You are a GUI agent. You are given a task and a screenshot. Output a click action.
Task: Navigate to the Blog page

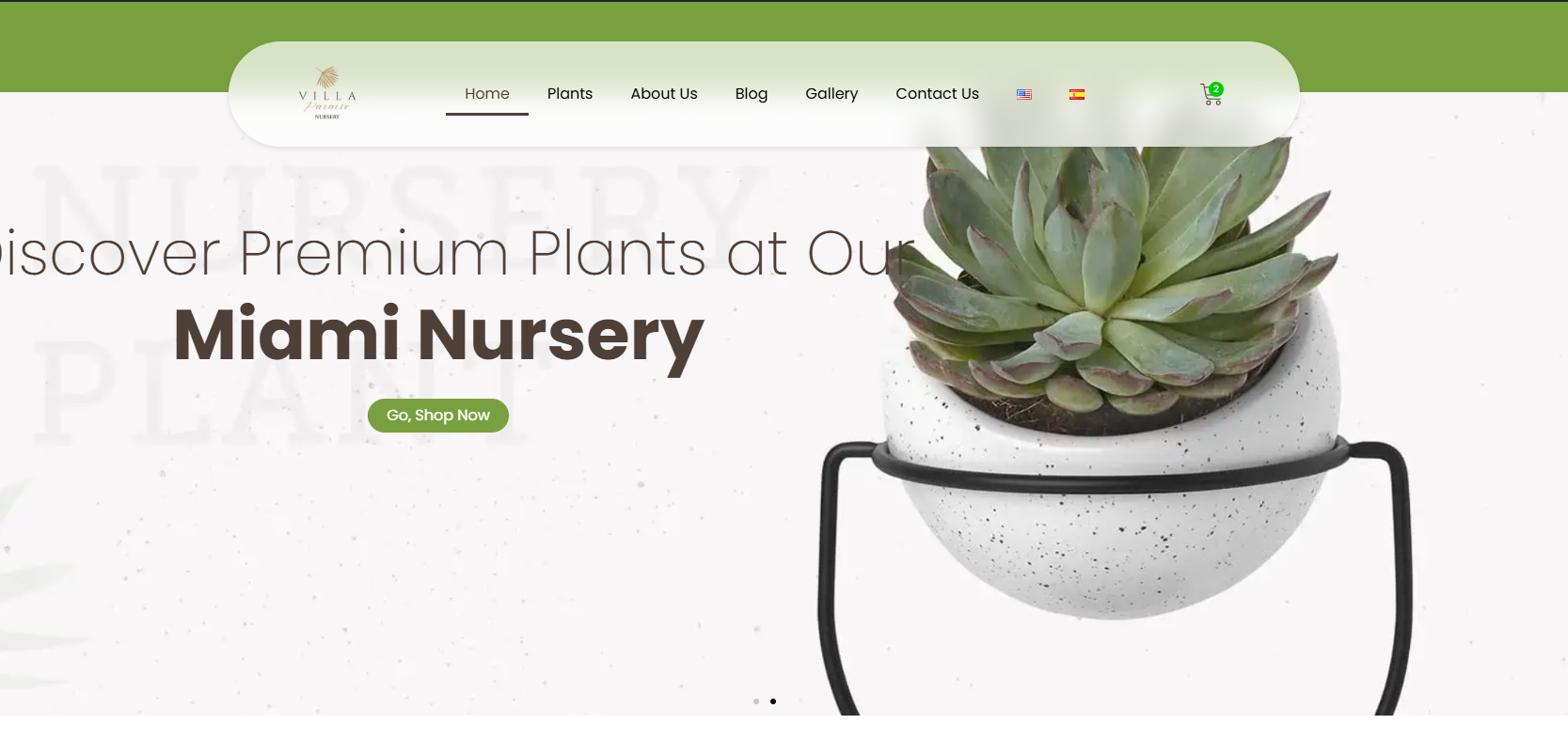(752, 94)
